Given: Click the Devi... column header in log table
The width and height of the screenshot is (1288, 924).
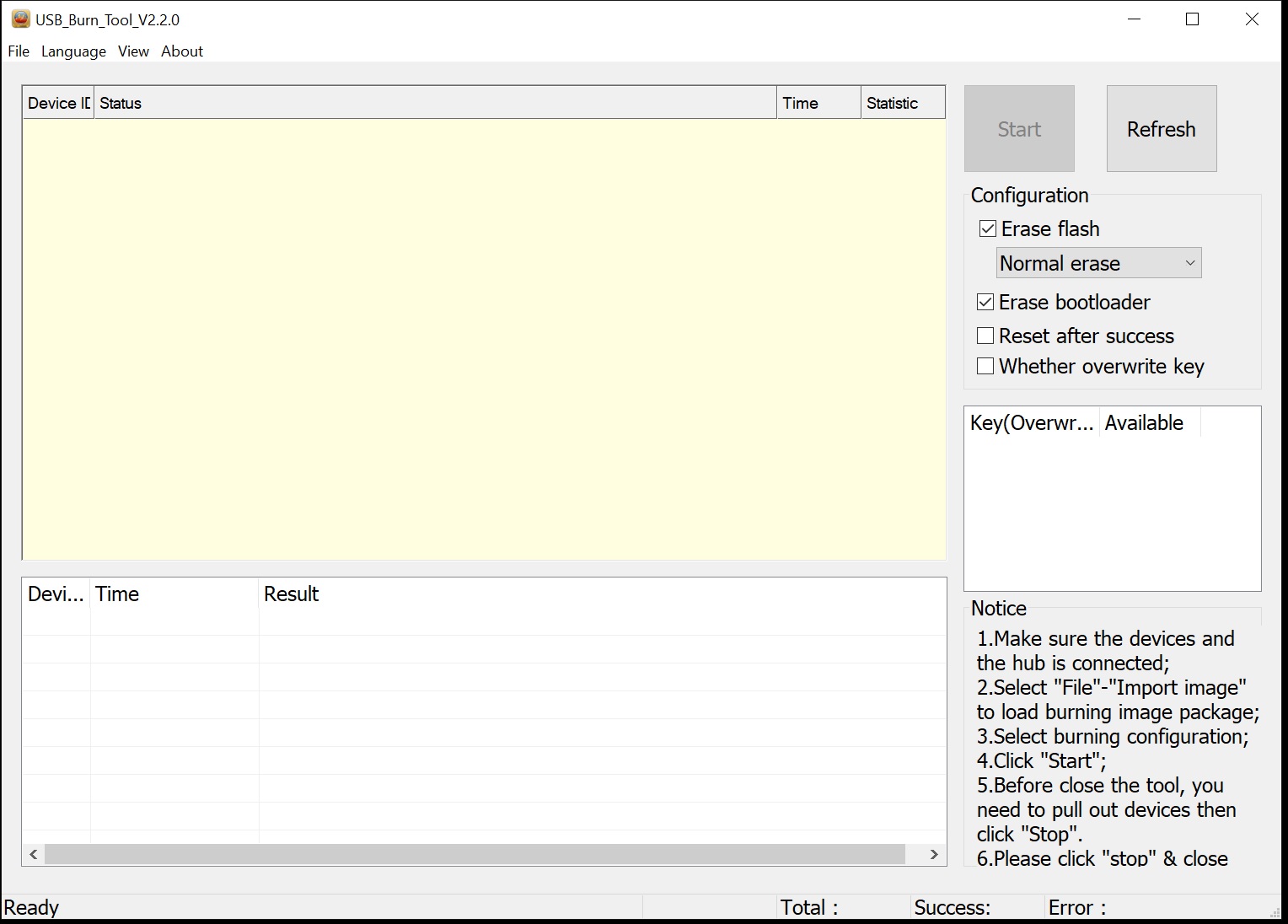Looking at the screenshot, I should click(56, 594).
